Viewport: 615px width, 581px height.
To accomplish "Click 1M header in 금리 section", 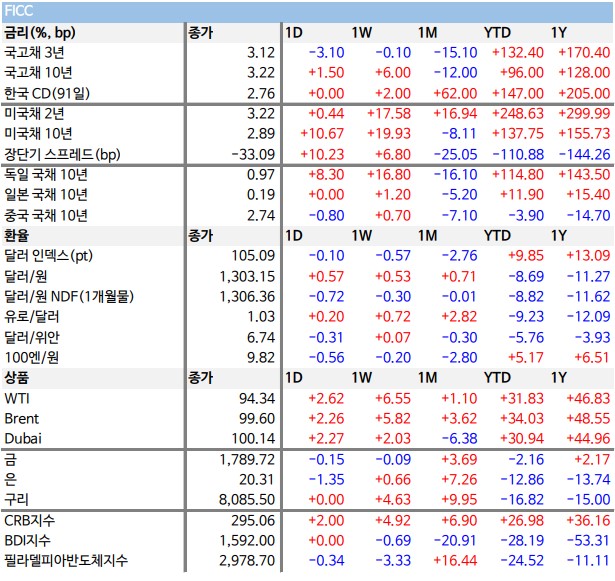I will (428, 33).
